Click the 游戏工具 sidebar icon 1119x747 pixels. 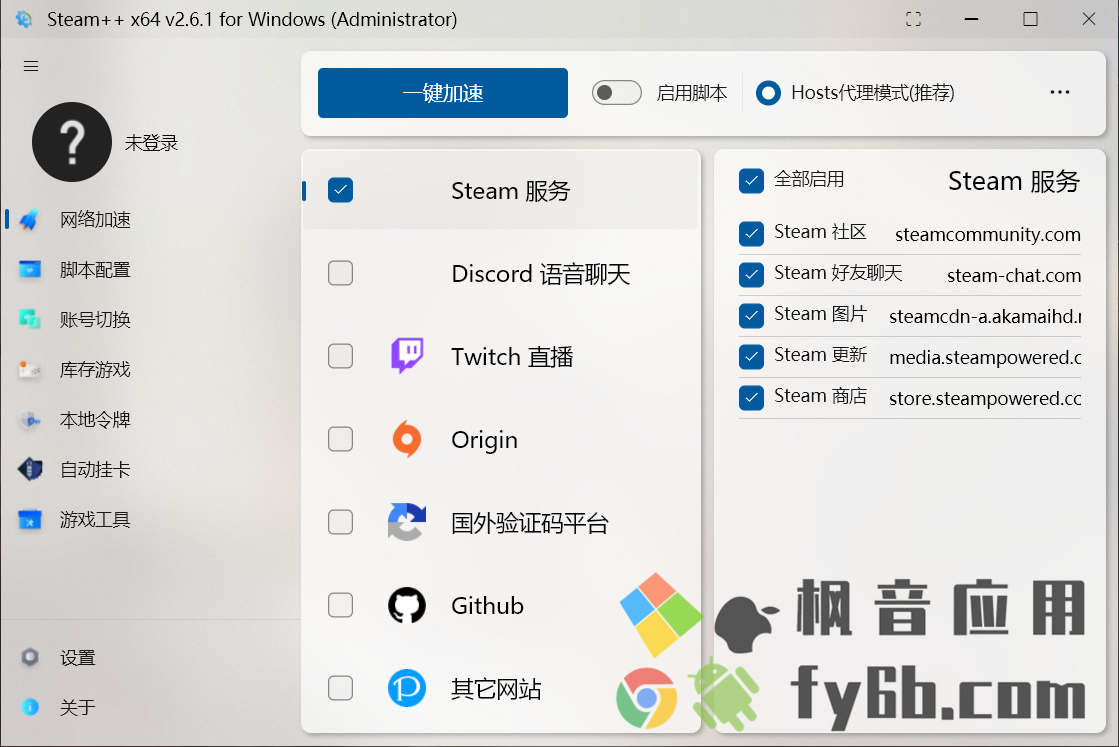(29, 519)
